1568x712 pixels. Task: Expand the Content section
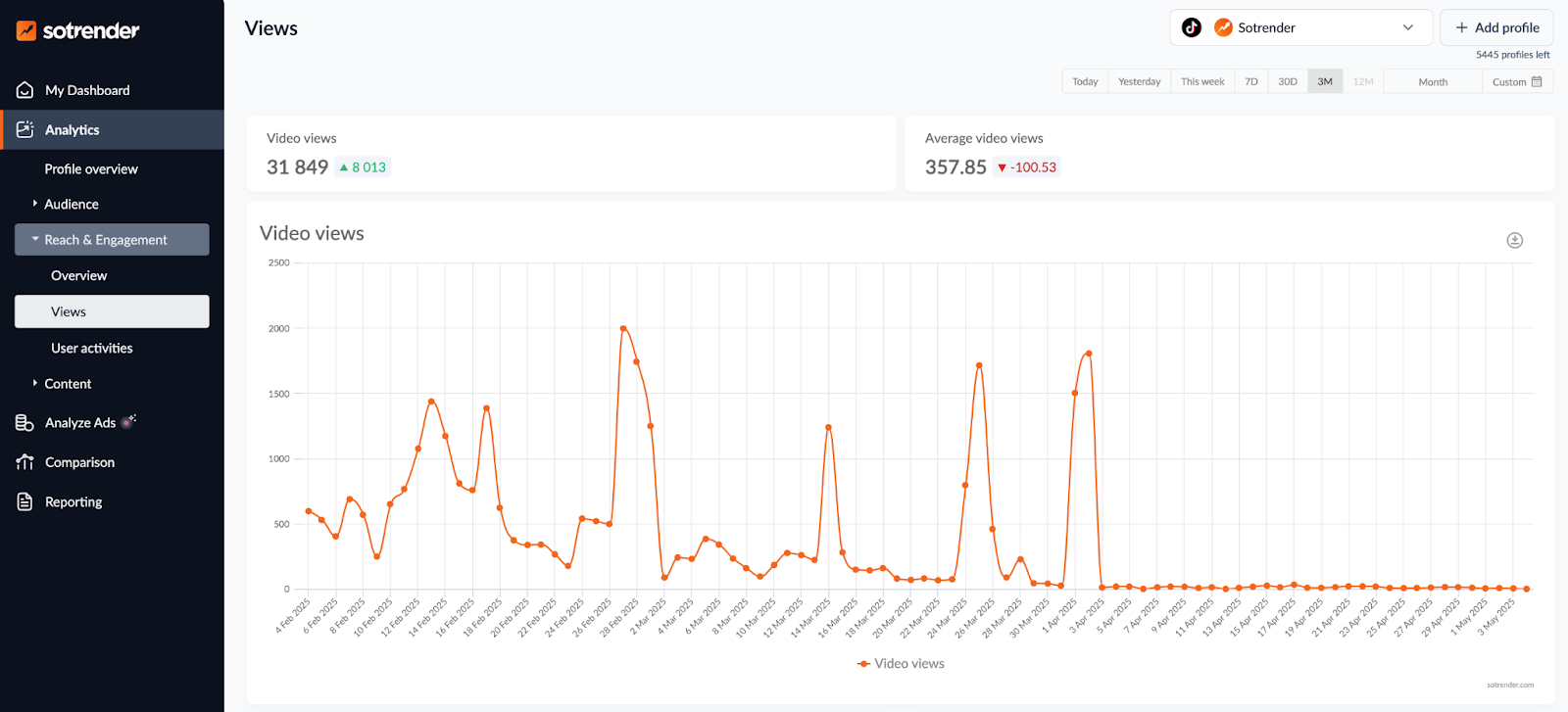(67, 384)
